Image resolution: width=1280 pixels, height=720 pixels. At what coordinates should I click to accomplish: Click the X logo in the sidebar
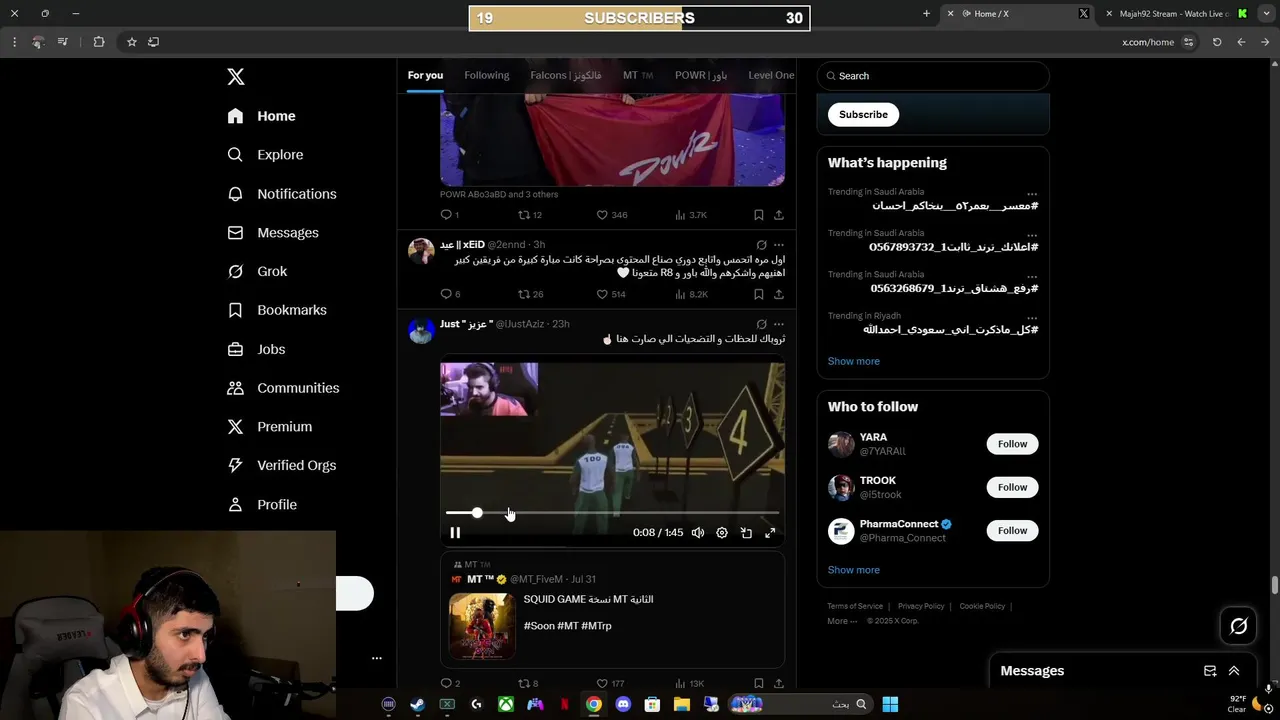[235, 77]
